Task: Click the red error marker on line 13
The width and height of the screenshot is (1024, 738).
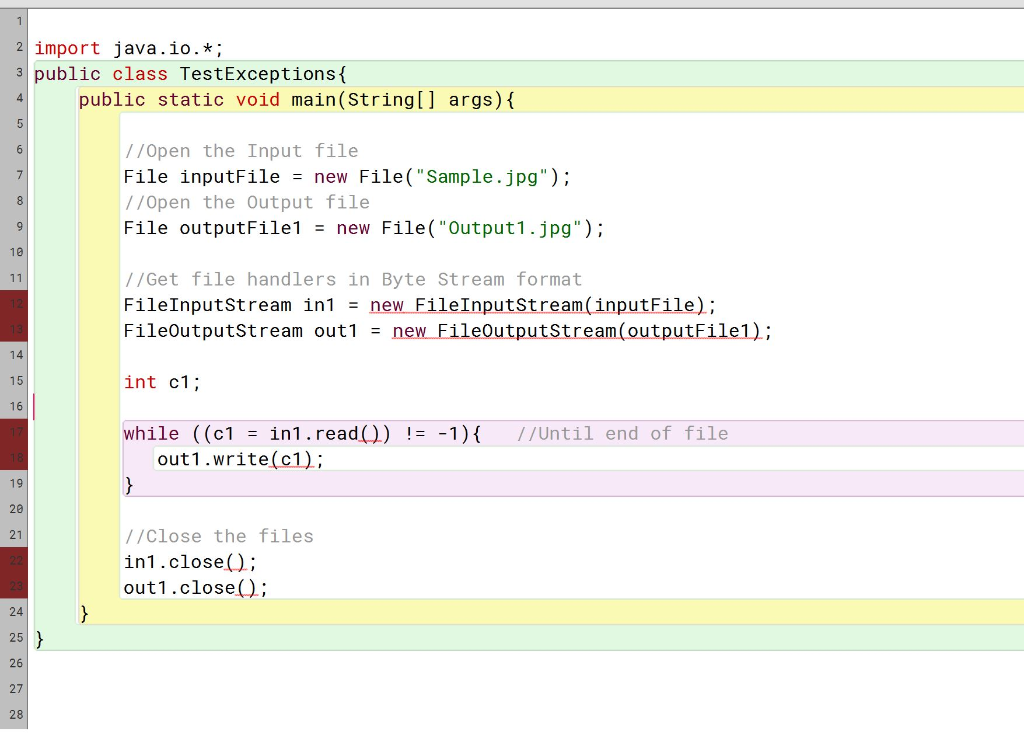Action: (x=13, y=330)
